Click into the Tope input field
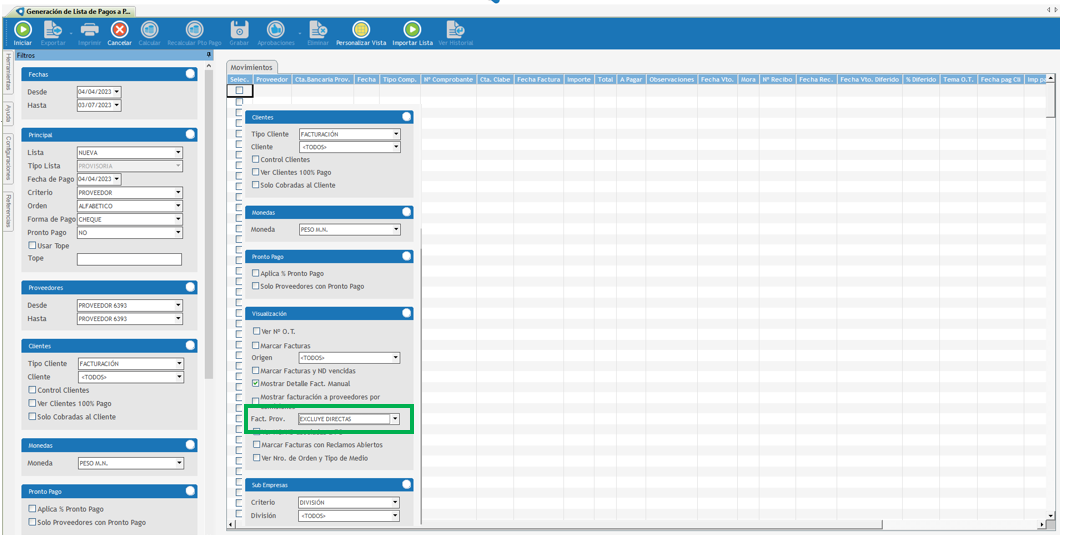This screenshot has width=1065, height=535. [x=129, y=259]
